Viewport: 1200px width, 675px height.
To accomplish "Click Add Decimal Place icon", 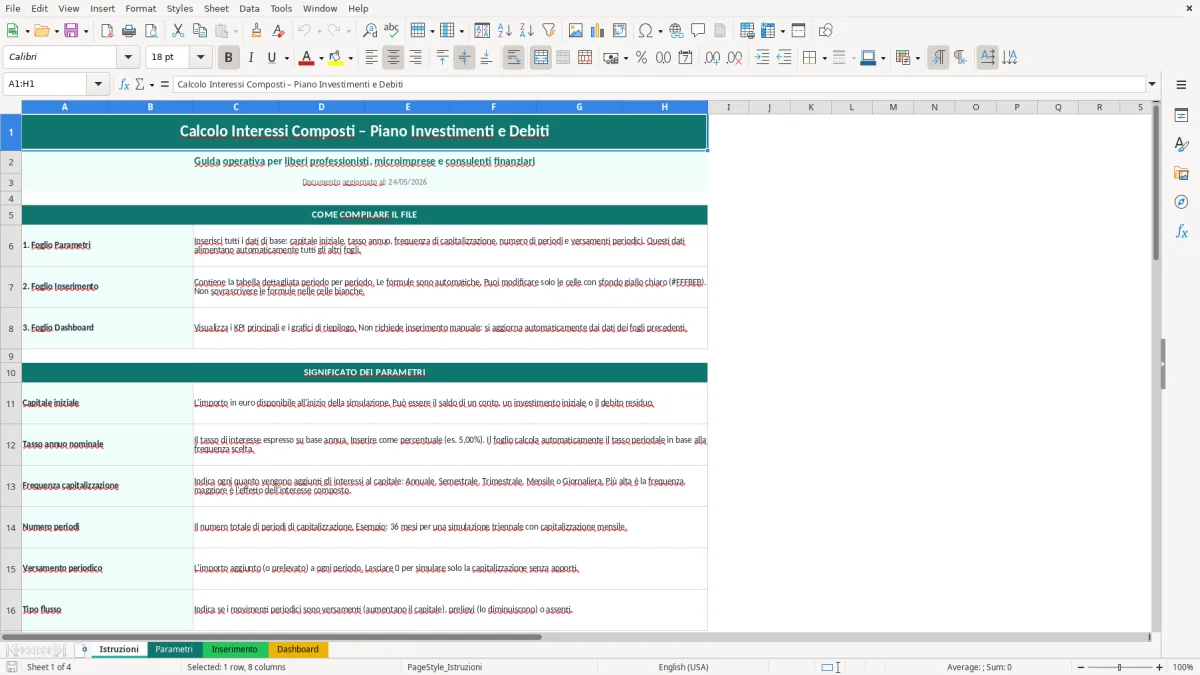I will 713,58.
